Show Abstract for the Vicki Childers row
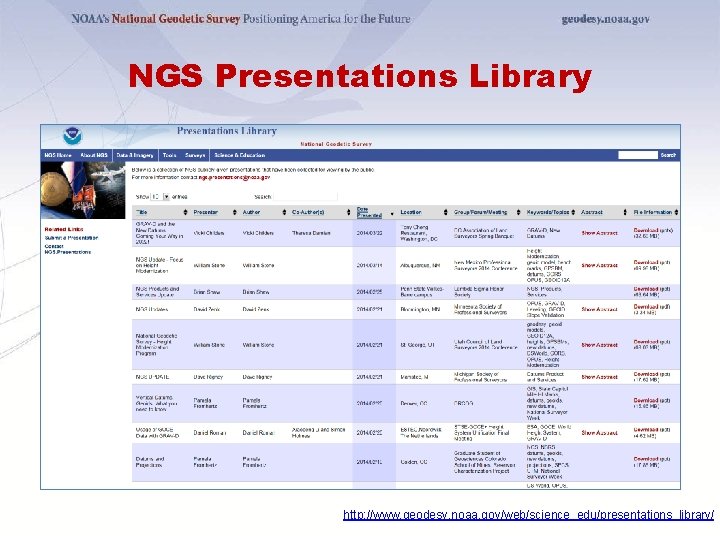The height and width of the screenshot is (540, 720). tap(599, 233)
